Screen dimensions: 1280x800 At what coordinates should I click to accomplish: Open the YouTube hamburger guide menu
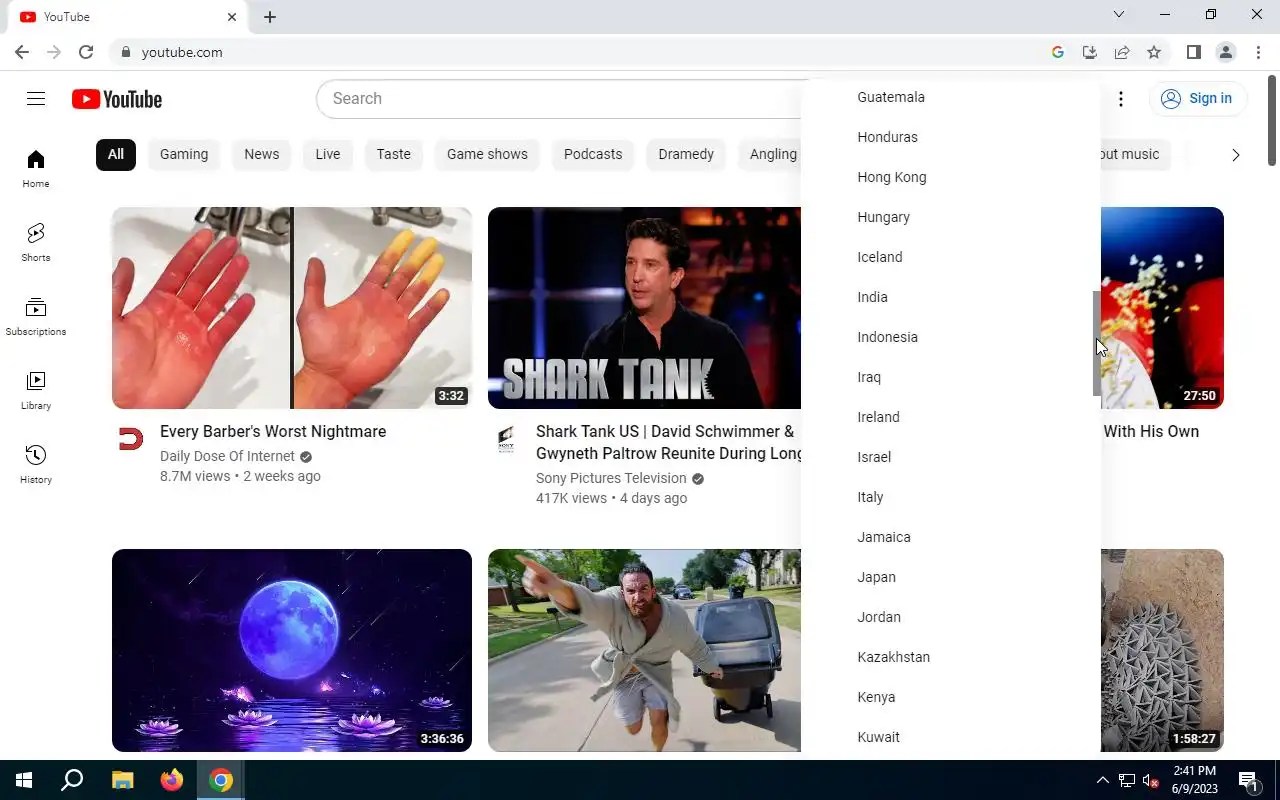36,98
